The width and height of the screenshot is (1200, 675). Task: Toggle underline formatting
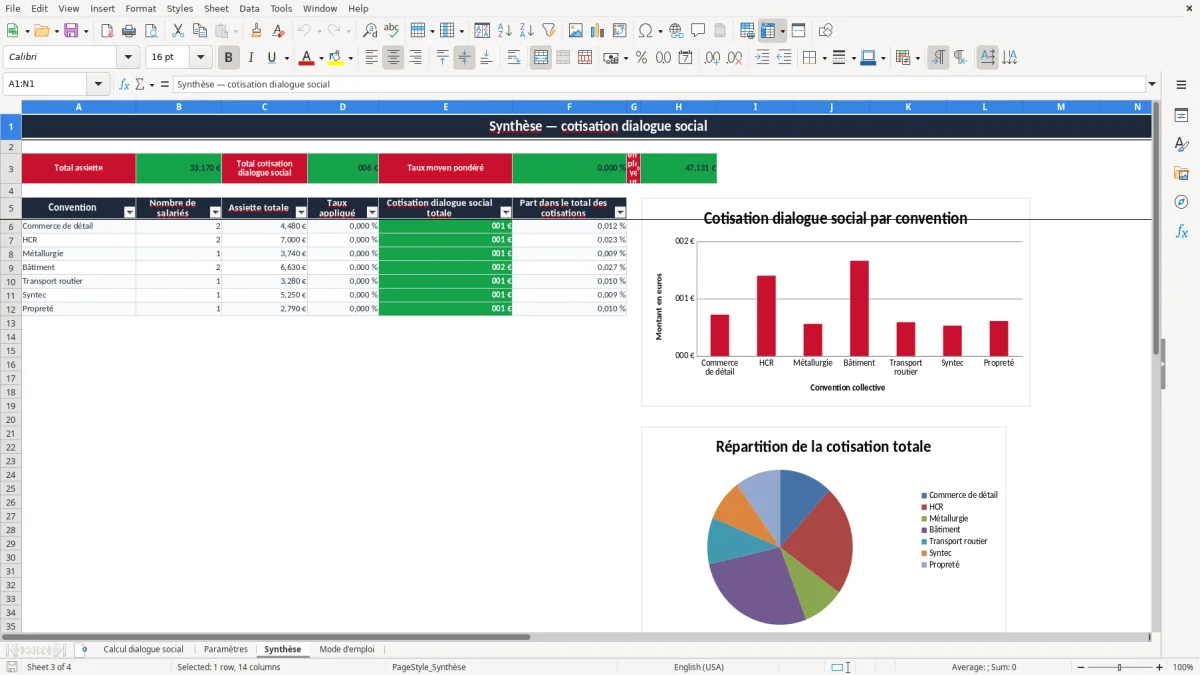coord(272,58)
